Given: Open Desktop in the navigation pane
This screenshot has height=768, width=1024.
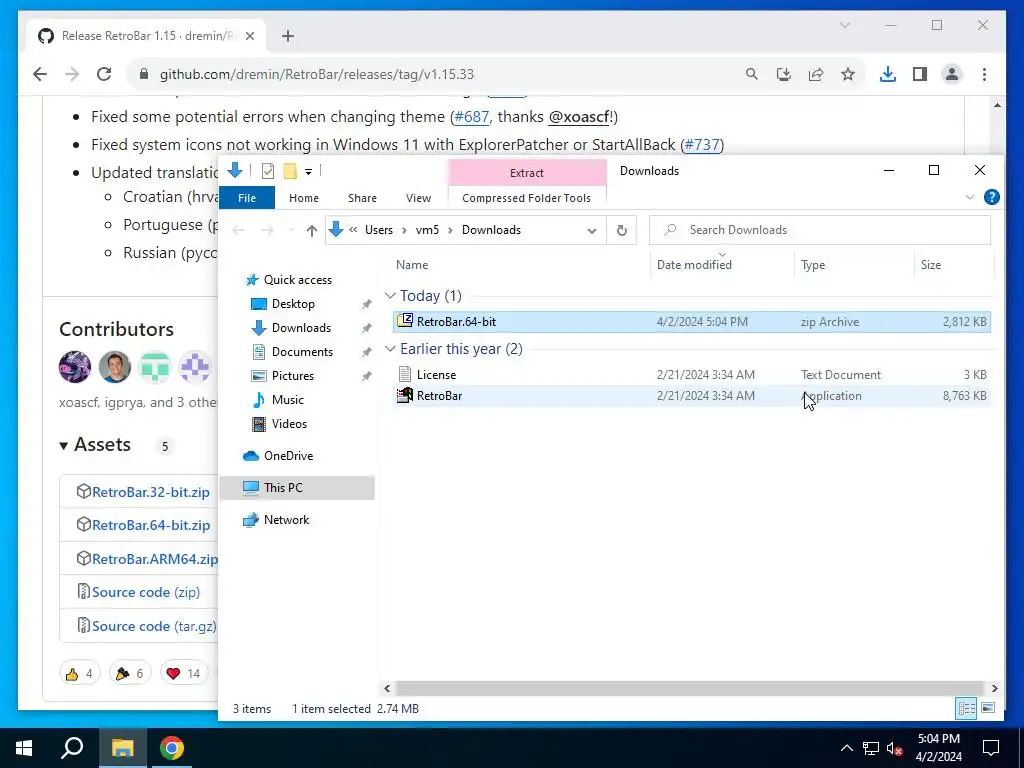Looking at the screenshot, I should [293, 304].
